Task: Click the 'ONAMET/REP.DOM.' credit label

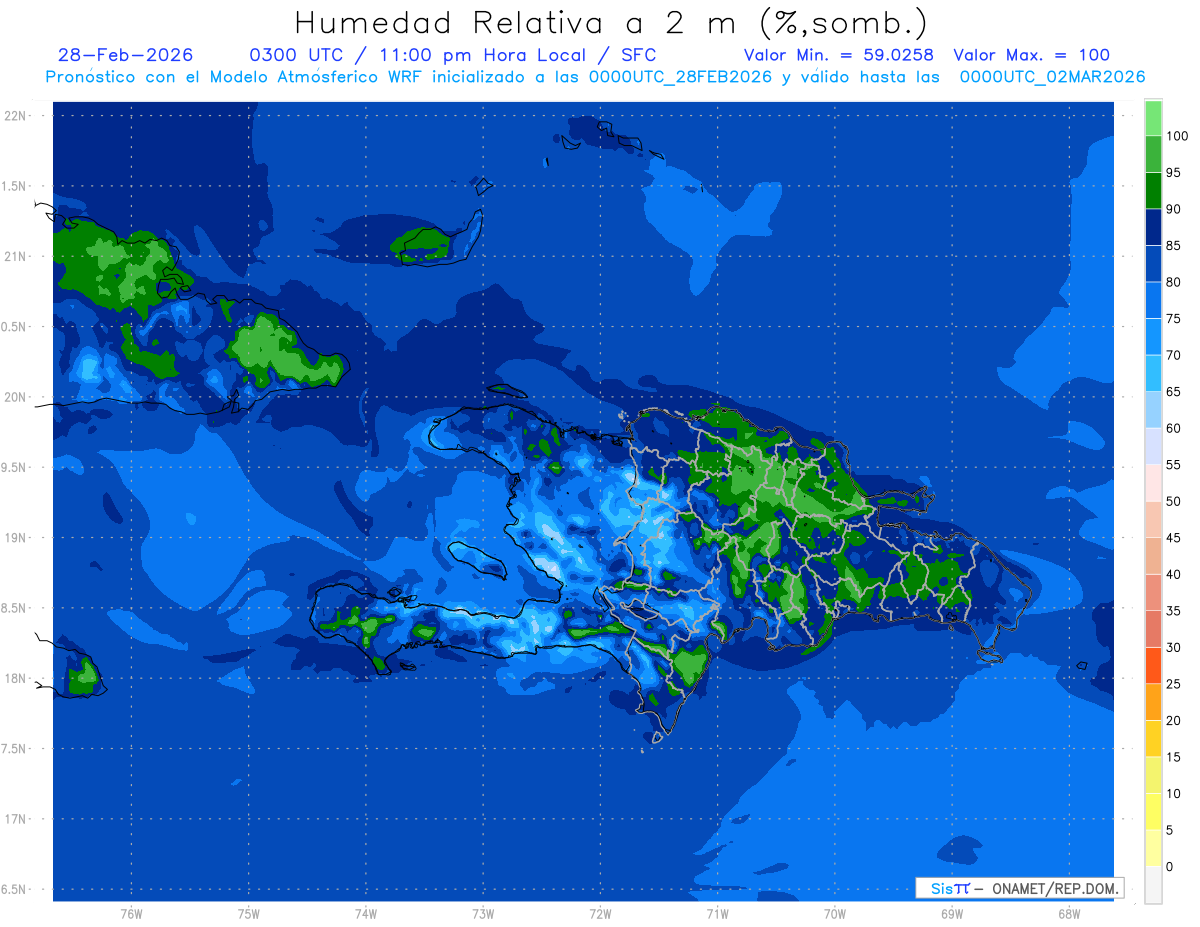Action: (x=1054, y=888)
